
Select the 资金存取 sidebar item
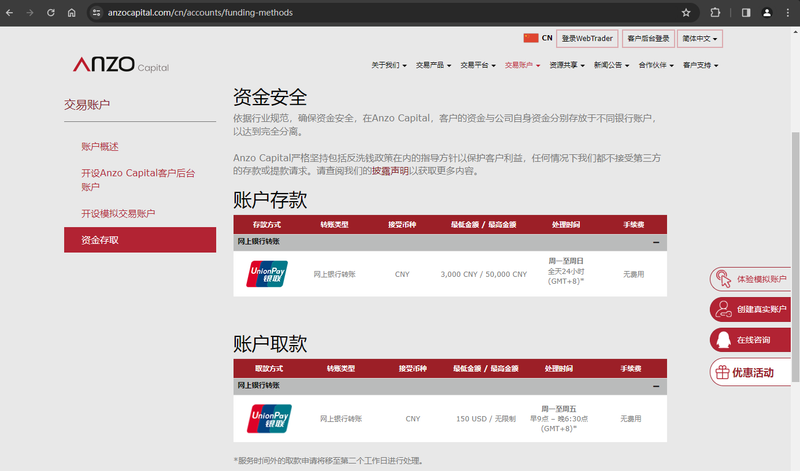click(x=140, y=240)
